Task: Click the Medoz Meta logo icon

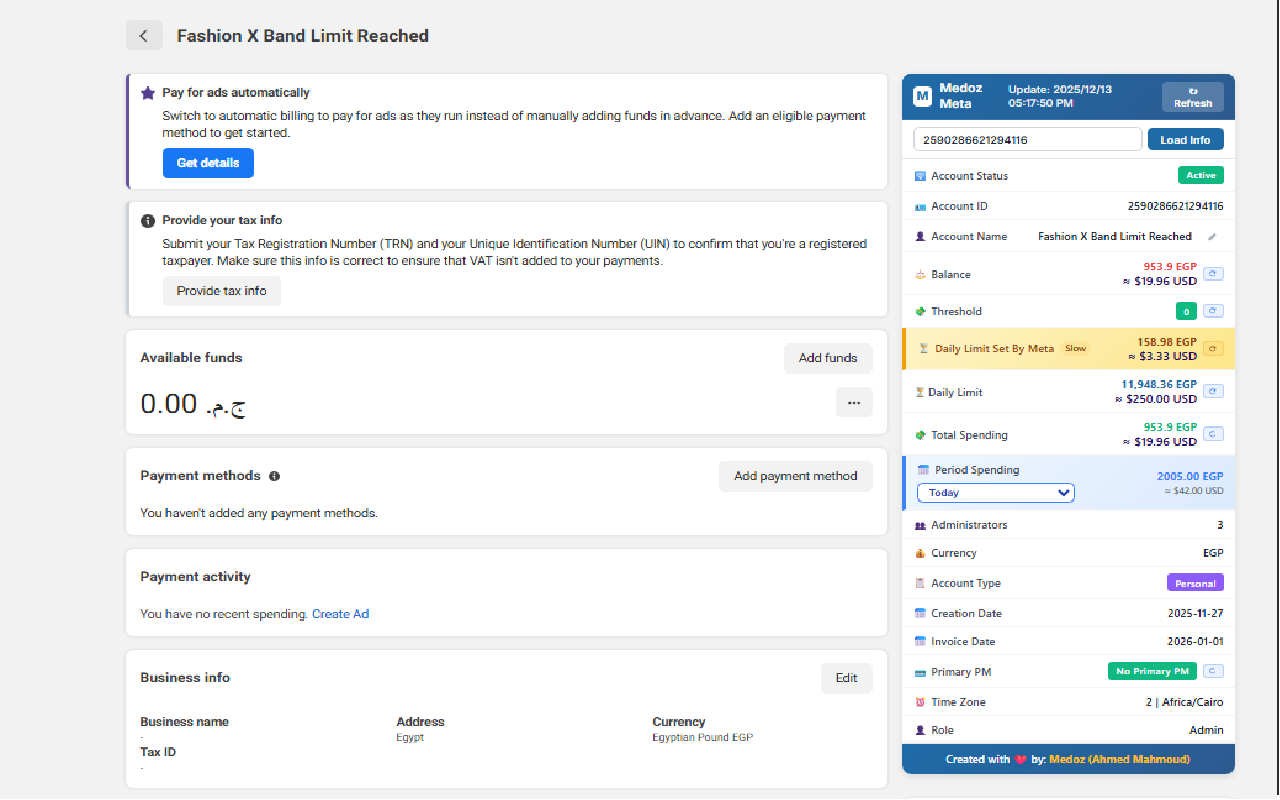Action: pos(922,96)
